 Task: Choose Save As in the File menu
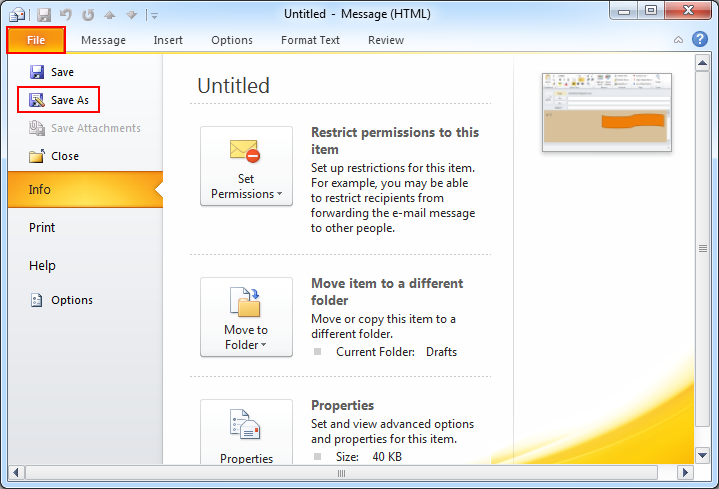point(59,100)
